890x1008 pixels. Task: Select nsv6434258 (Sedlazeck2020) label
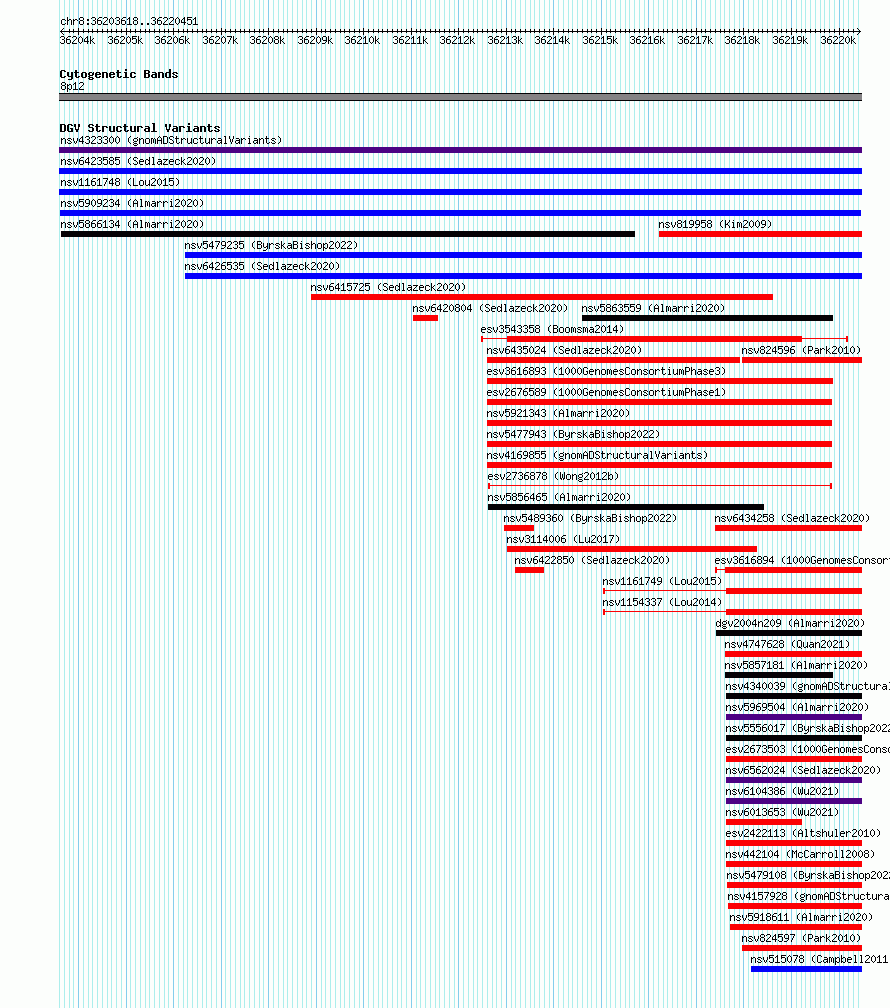pyautogui.click(x=792, y=518)
